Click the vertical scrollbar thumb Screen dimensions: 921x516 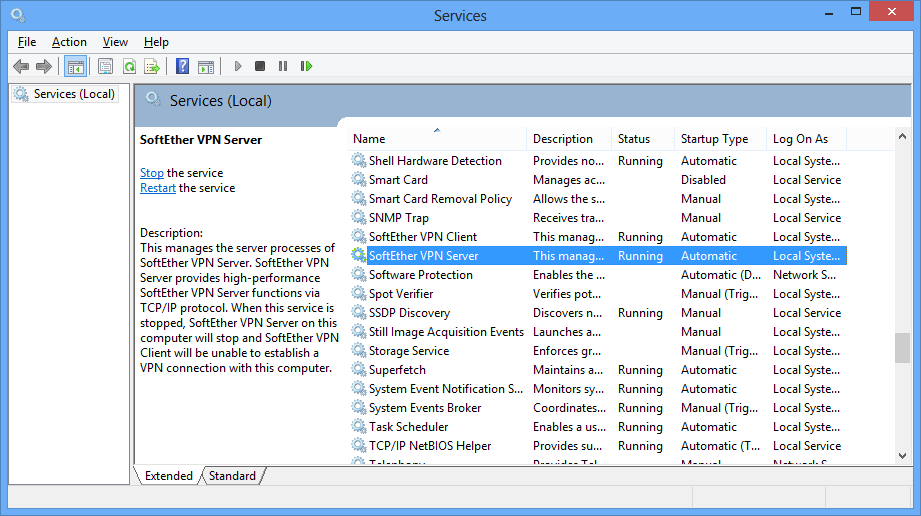point(903,349)
